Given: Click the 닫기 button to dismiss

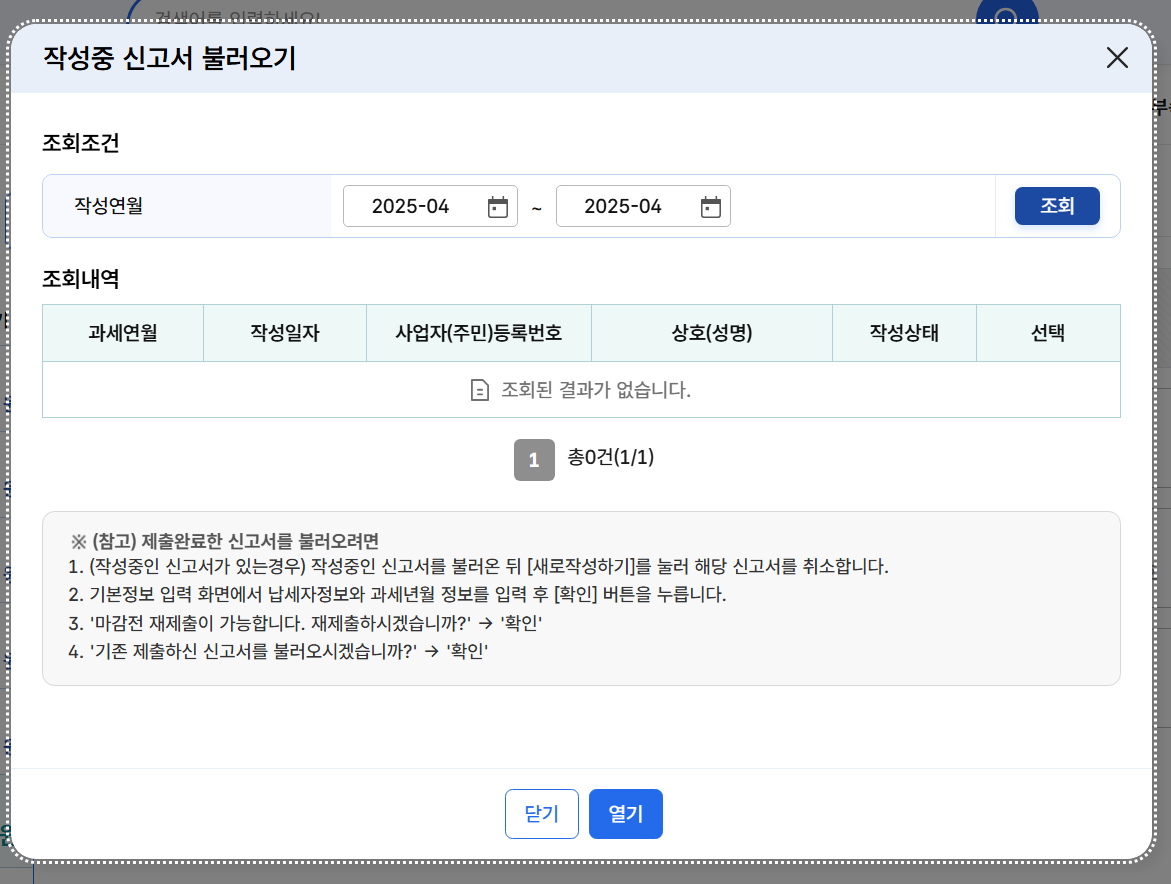Looking at the screenshot, I should [541, 813].
